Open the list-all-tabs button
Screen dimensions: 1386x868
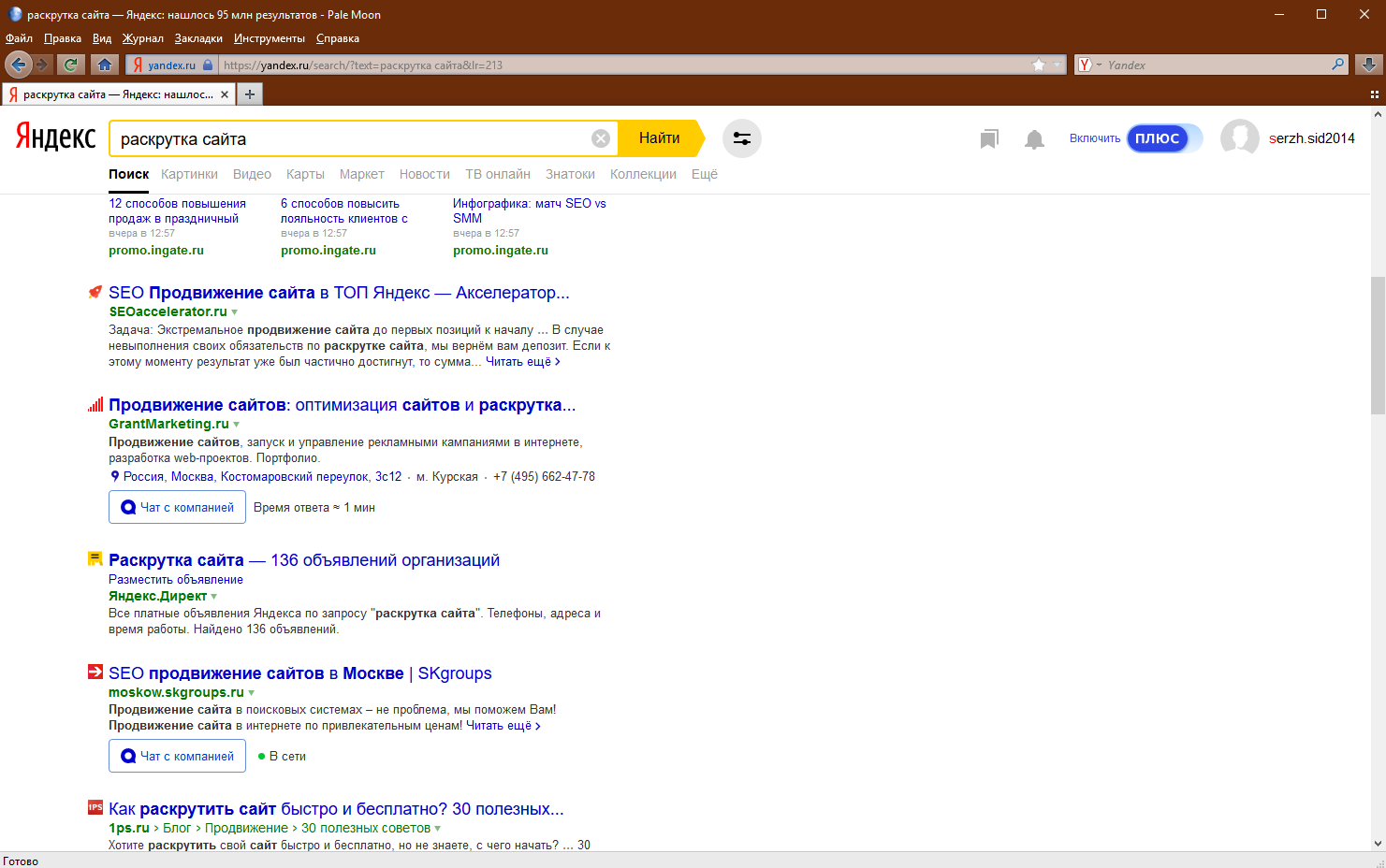point(1374,94)
